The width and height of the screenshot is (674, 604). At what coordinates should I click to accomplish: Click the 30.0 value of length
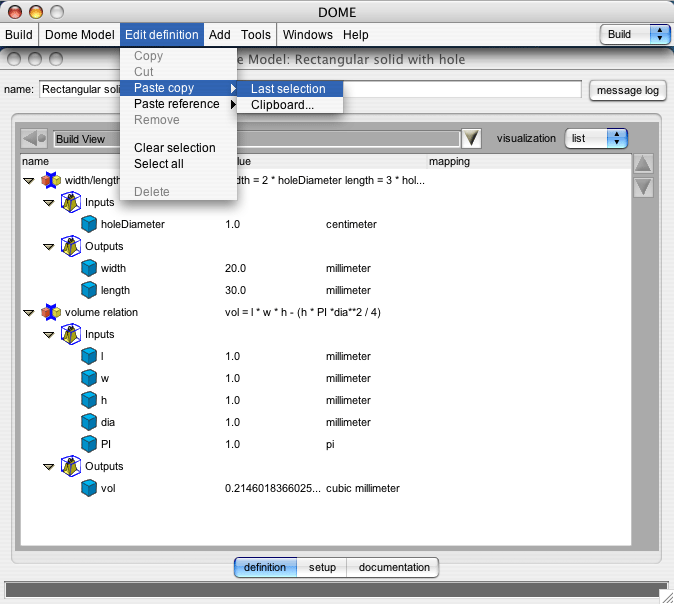(235, 290)
